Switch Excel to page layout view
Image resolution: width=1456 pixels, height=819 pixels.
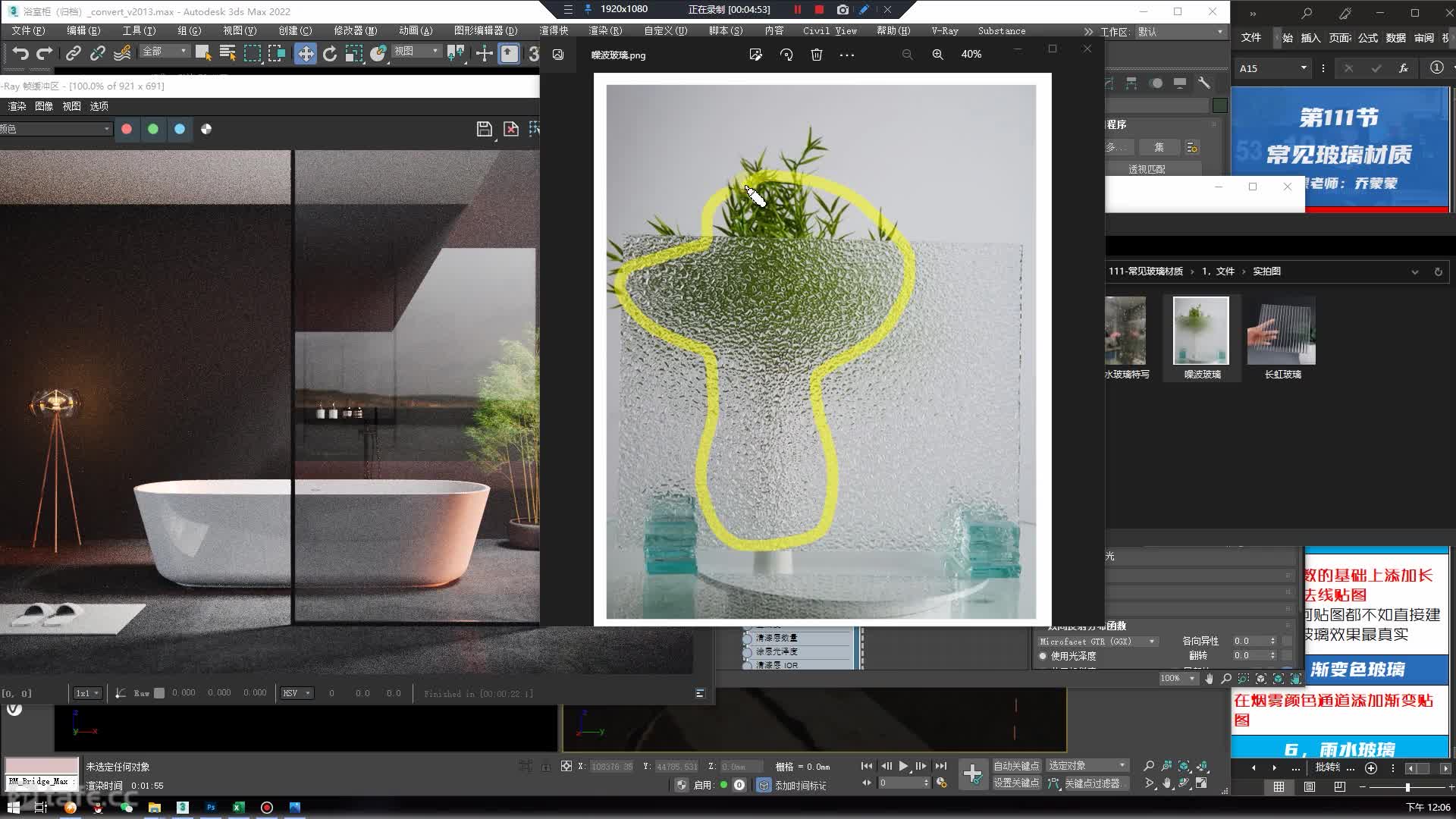1310,787
